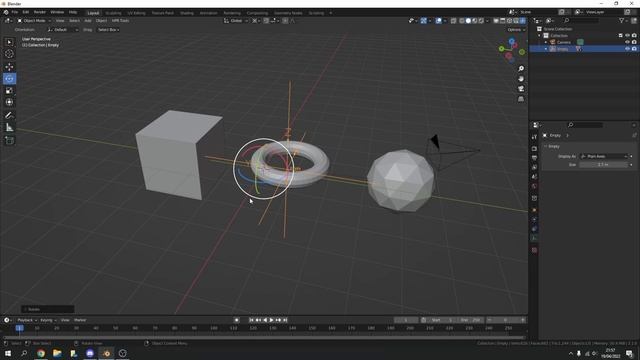Open the Orientation Default dropdown
Screen dimensions: 640x360
(x=63, y=30)
